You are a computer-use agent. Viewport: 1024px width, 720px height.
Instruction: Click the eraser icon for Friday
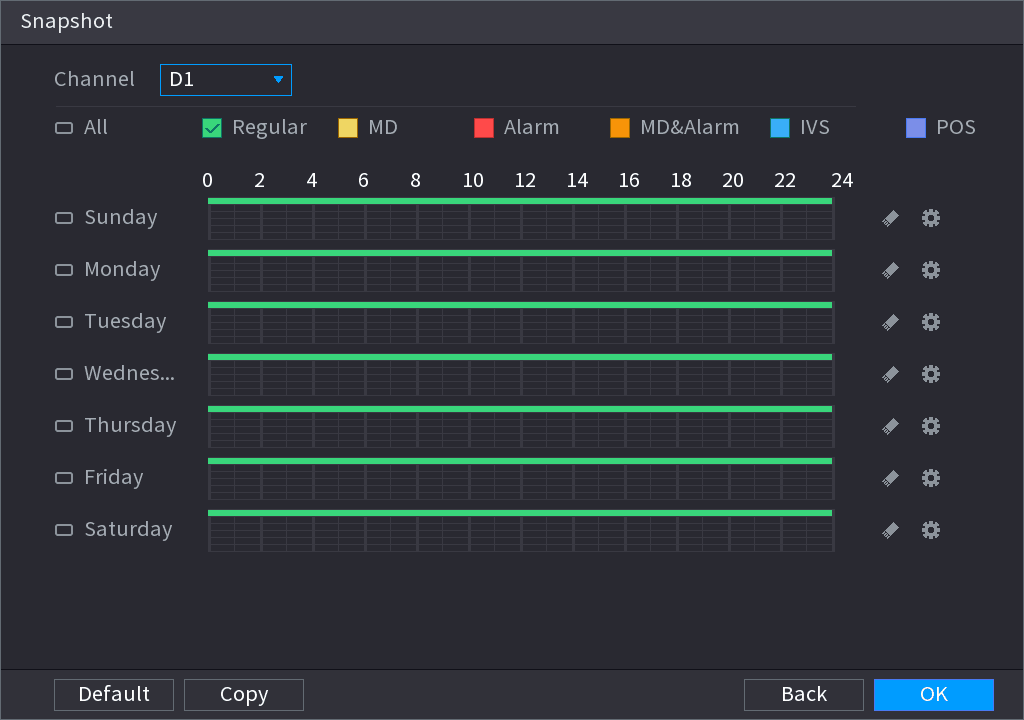point(890,478)
